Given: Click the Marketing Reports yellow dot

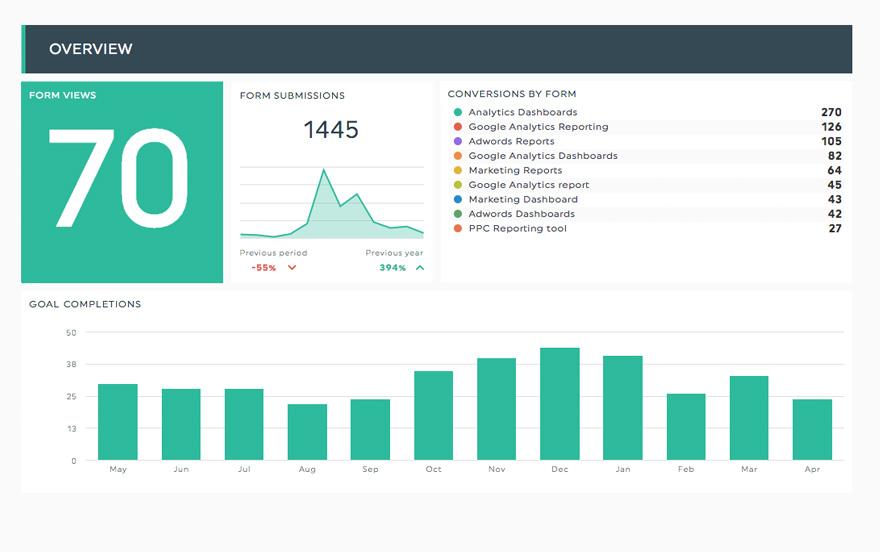Looking at the screenshot, I should coord(458,171).
